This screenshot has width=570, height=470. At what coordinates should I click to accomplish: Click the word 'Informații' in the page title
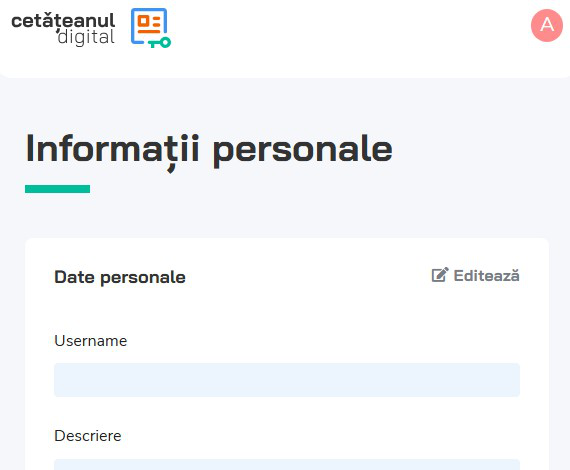[113, 150]
